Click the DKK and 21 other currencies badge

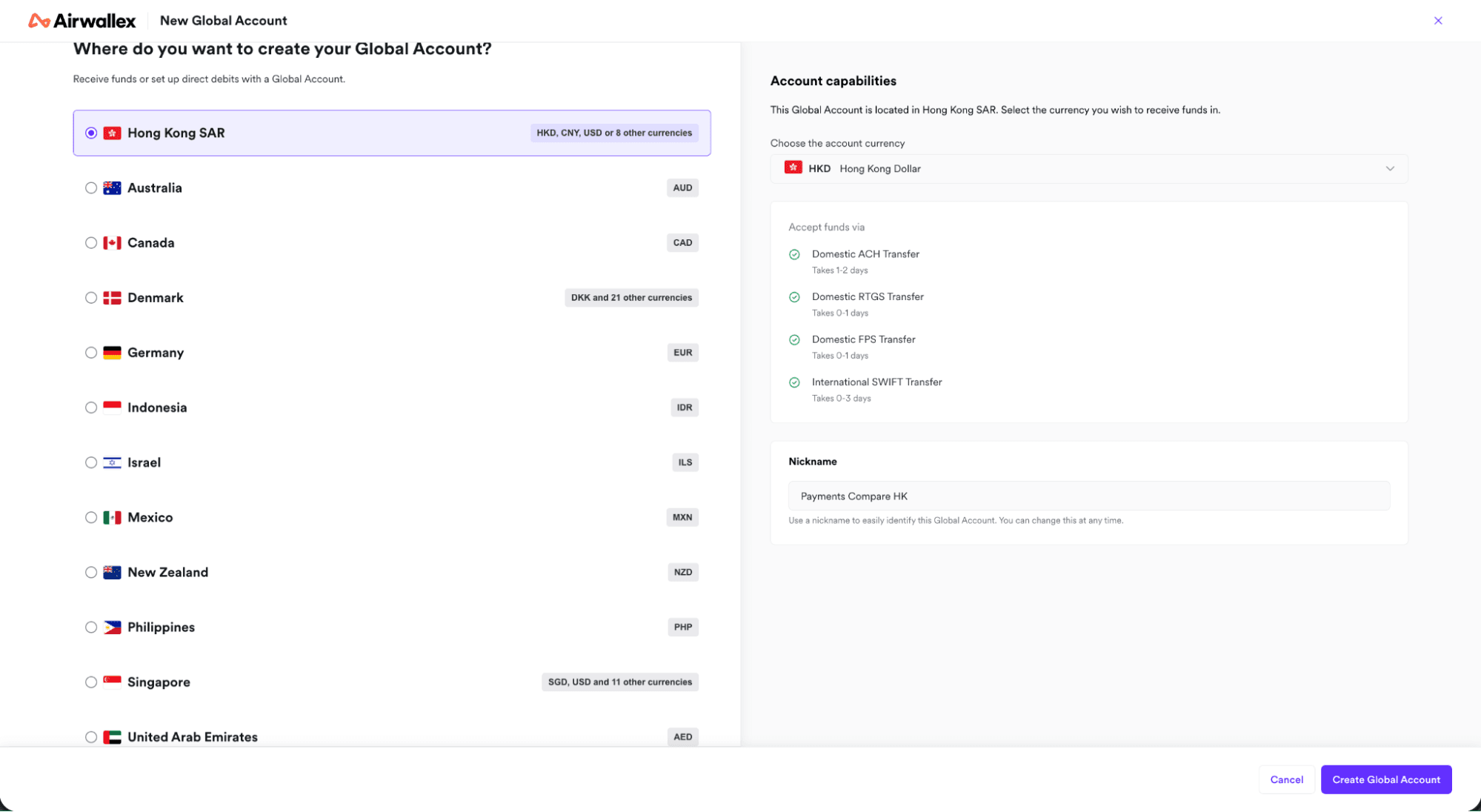click(631, 298)
